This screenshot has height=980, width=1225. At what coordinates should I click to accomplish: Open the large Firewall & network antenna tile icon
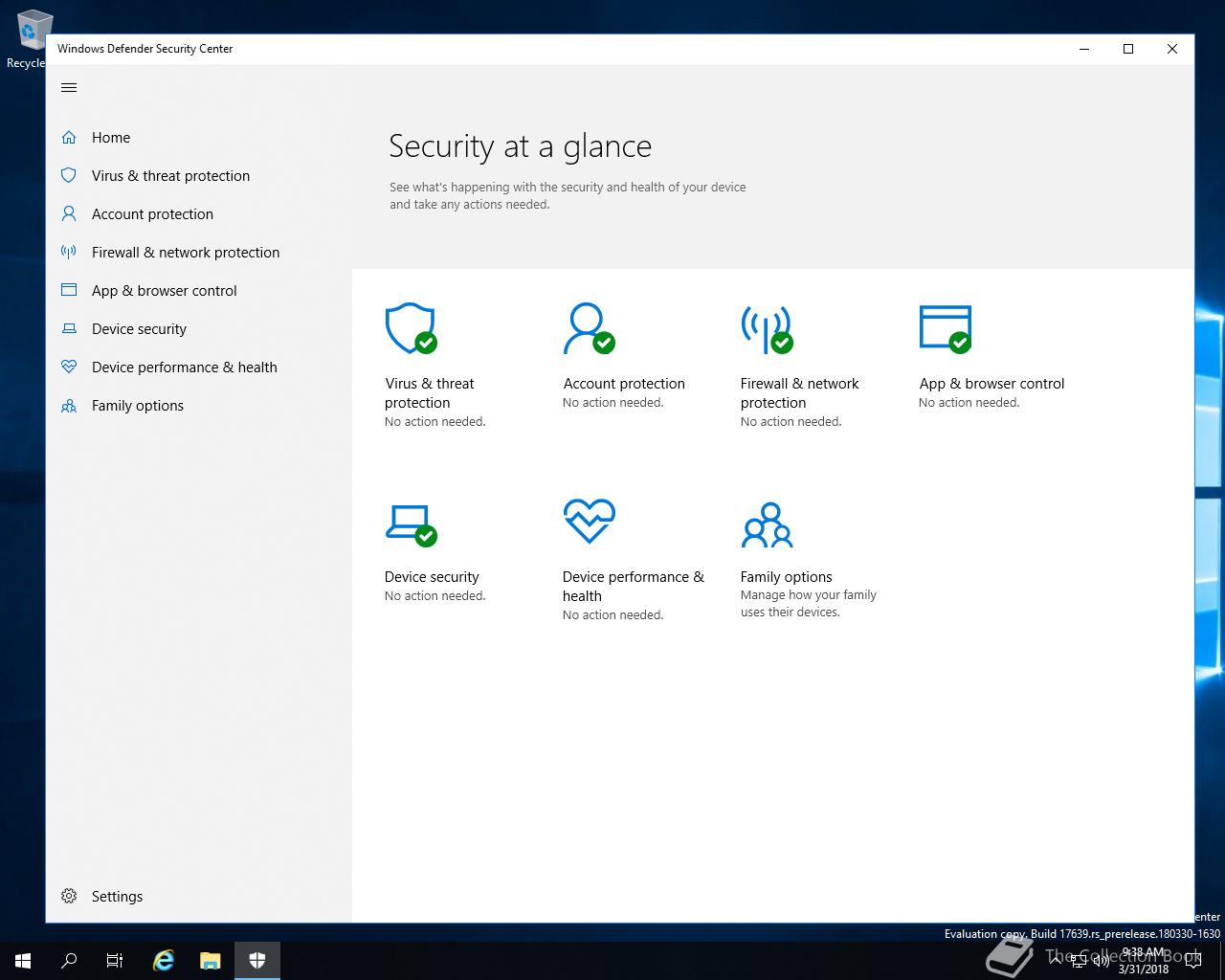767,329
